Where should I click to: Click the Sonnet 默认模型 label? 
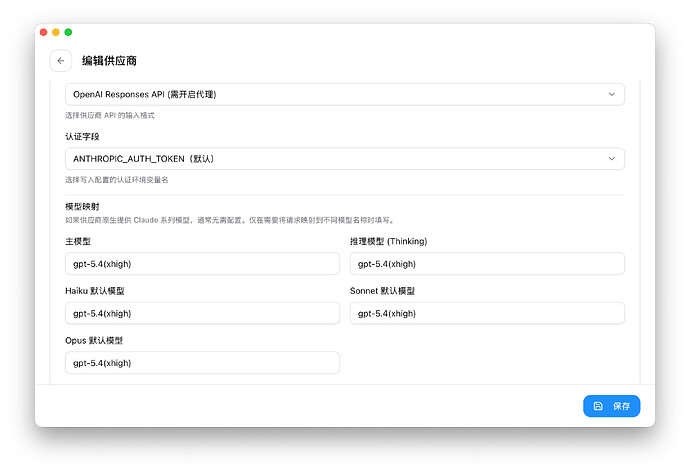(382, 291)
